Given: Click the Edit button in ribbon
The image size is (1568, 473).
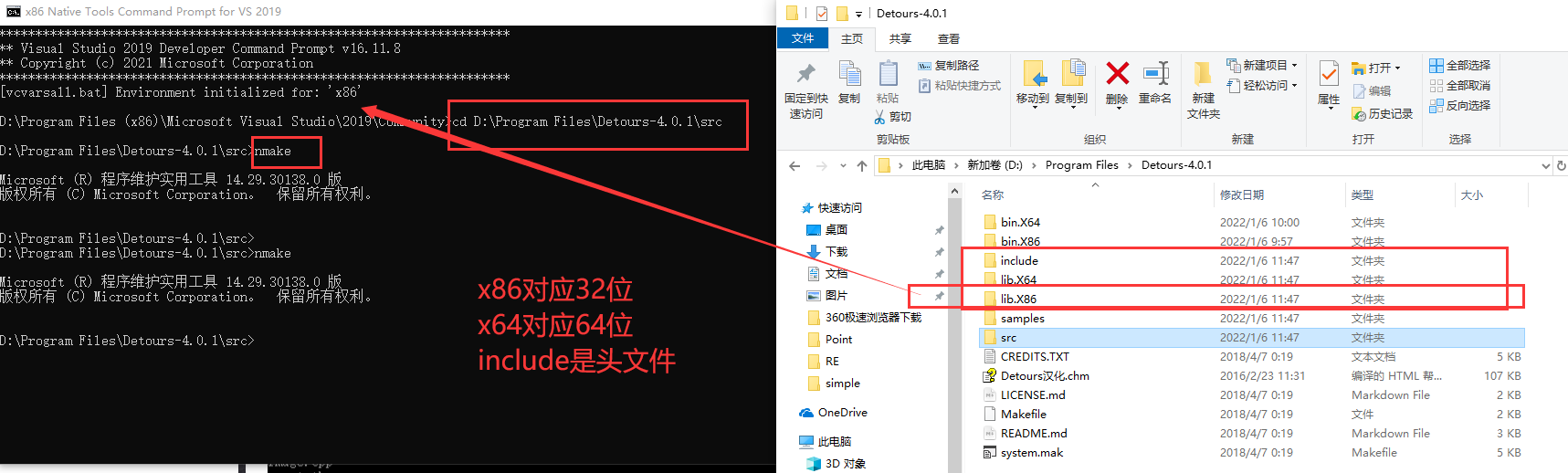Looking at the screenshot, I should [x=1373, y=91].
